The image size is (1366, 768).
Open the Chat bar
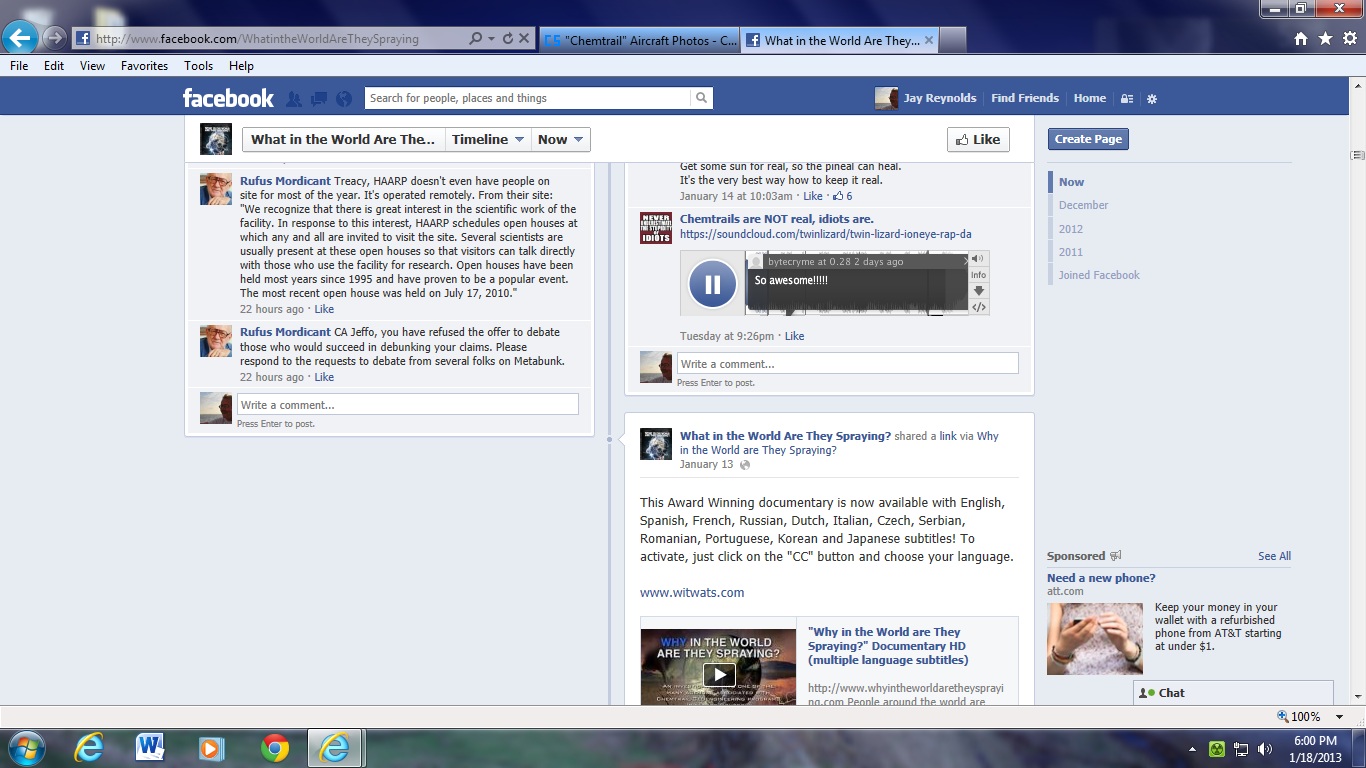click(1233, 693)
